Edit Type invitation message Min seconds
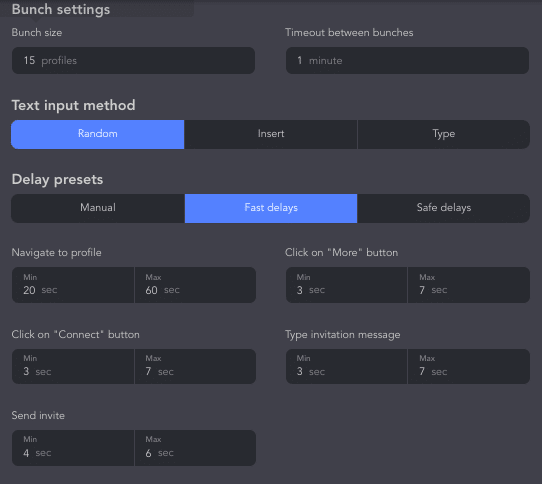Screen dimensions: 542x484 (x=346, y=366)
